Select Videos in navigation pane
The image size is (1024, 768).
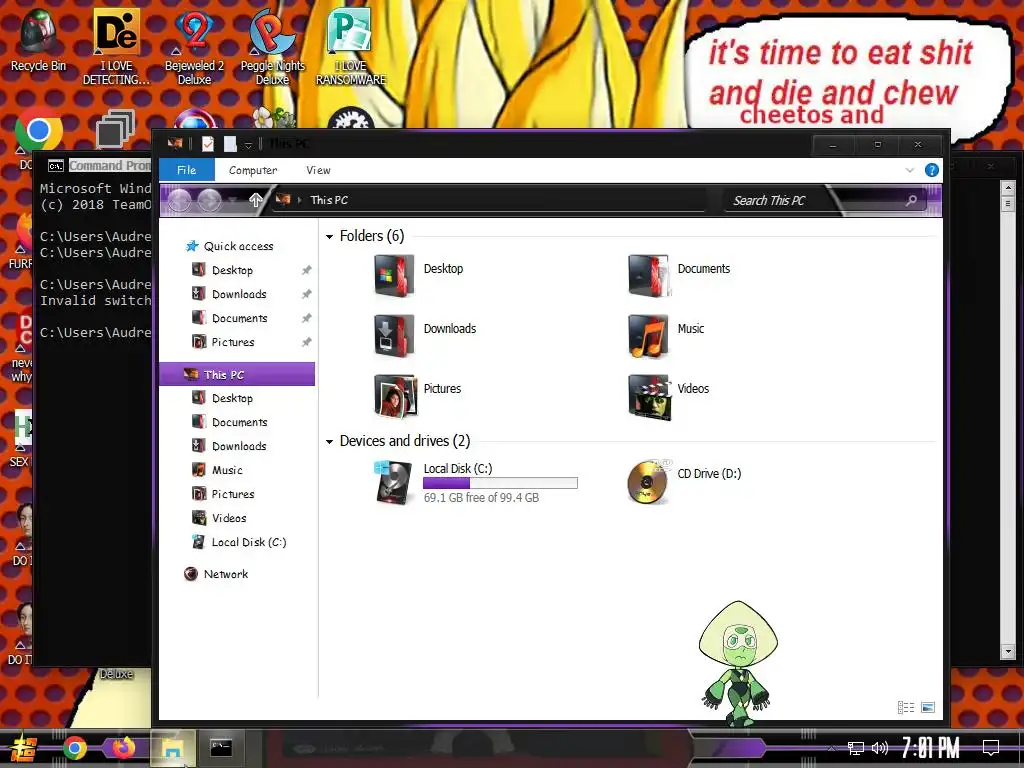pyautogui.click(x=229, y=519)
